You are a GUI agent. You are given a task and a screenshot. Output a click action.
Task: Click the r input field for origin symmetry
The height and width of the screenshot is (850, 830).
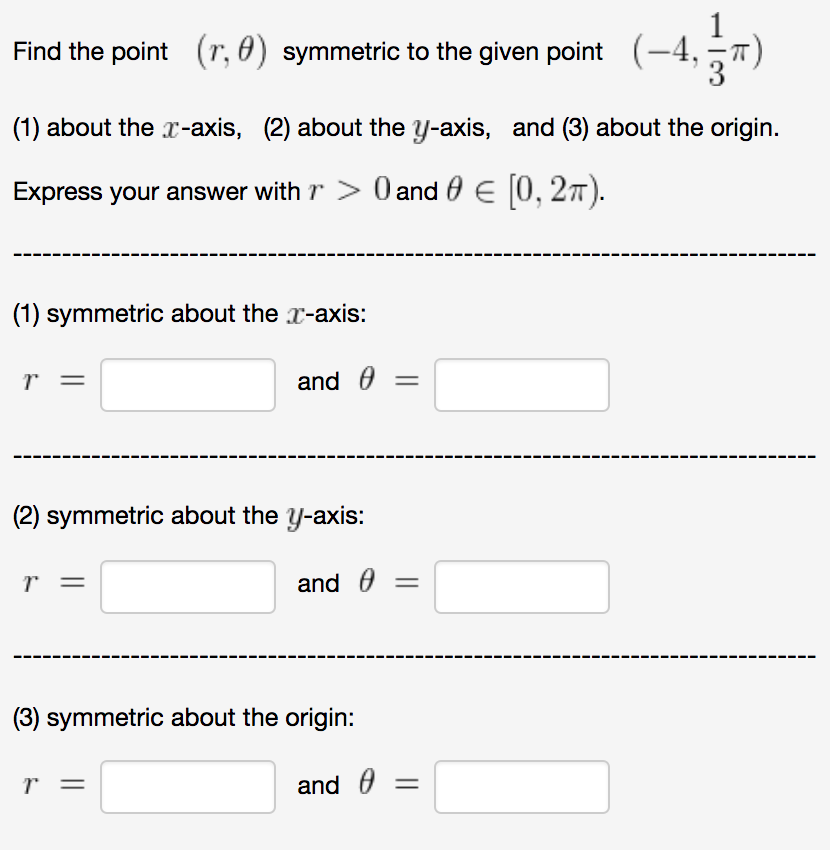(x=187, y=787)
